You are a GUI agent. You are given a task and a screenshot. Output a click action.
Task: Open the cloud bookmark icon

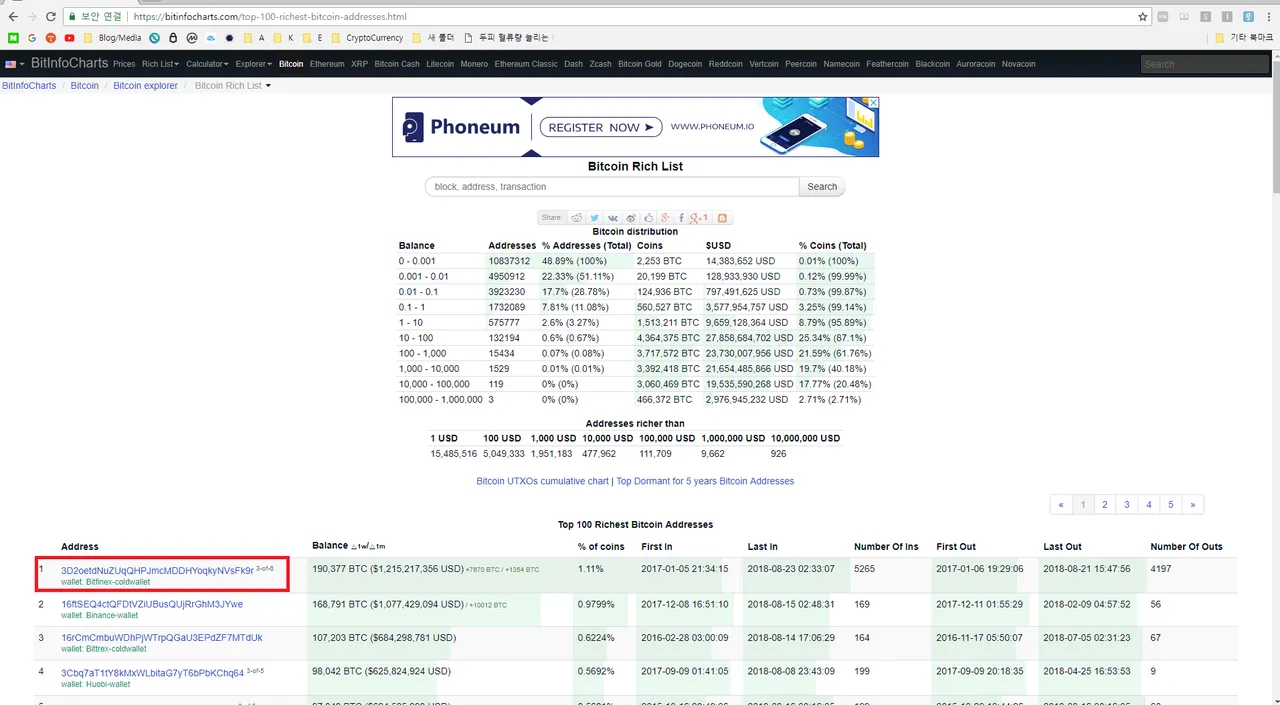point(211,38)
